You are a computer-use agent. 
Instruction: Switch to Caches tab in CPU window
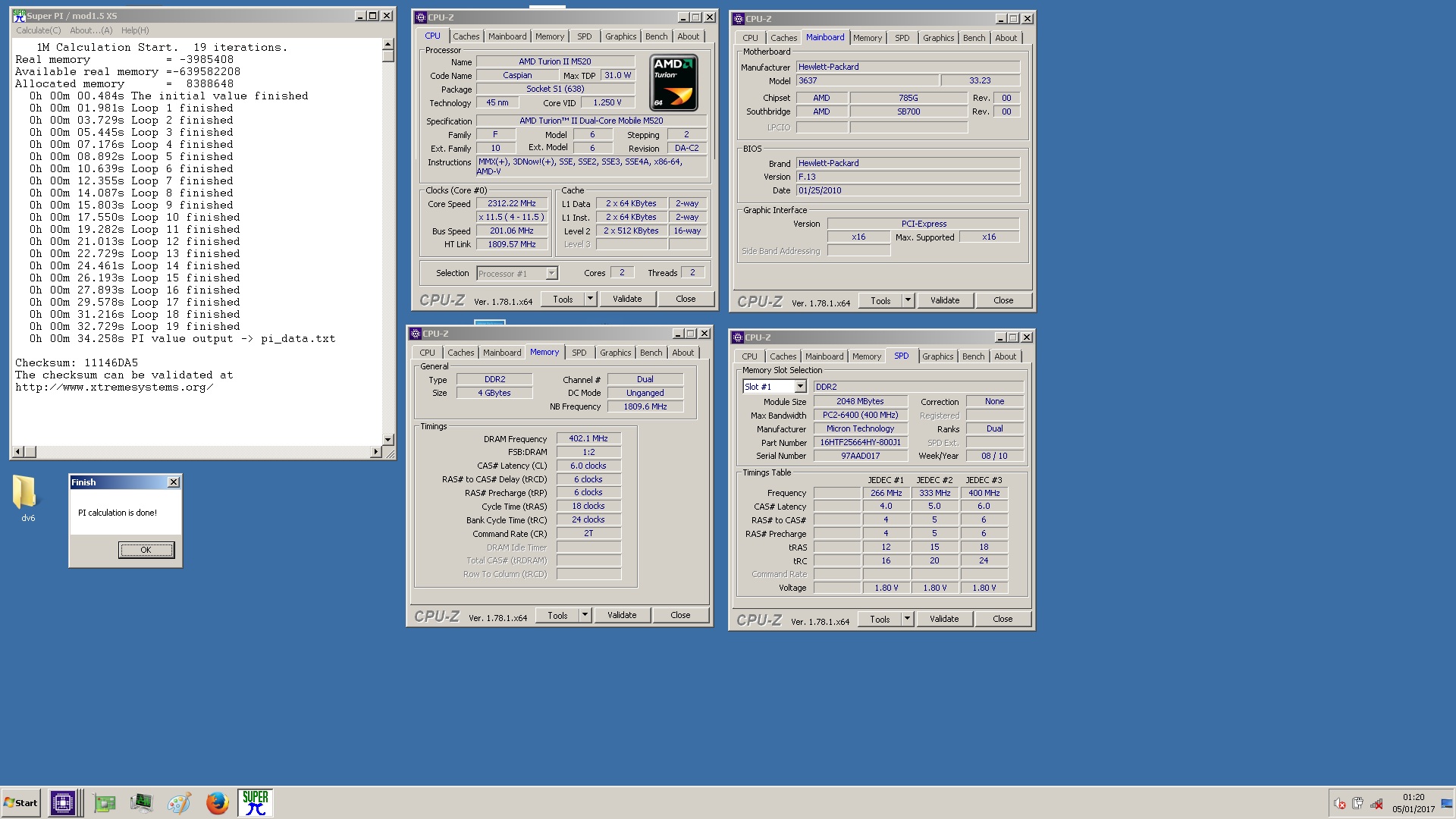[x=466, y=36]
